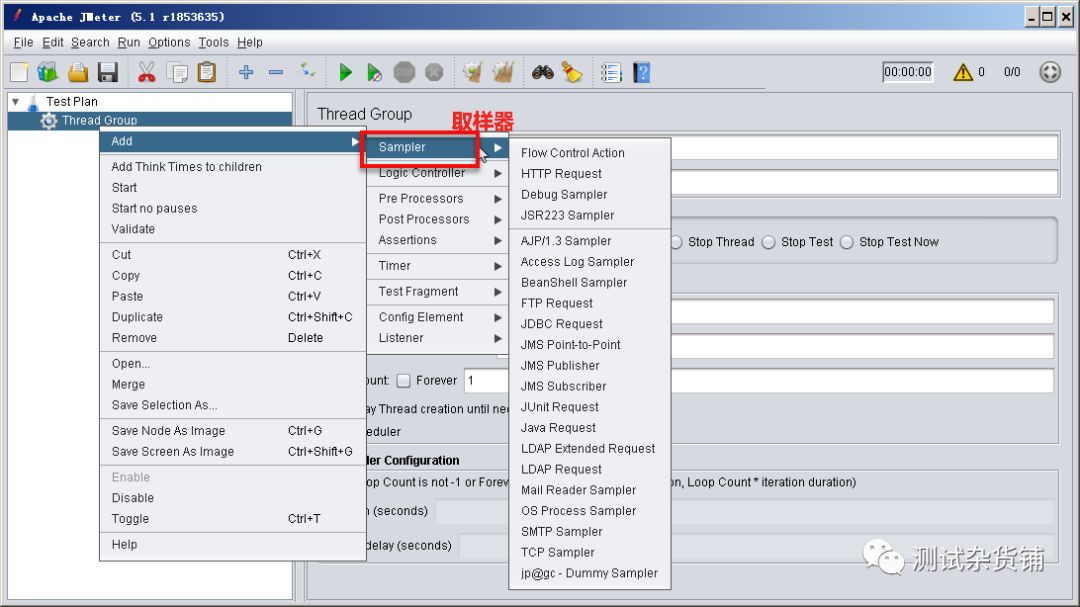Expand the Timer submenu

(x=437, y=266)
